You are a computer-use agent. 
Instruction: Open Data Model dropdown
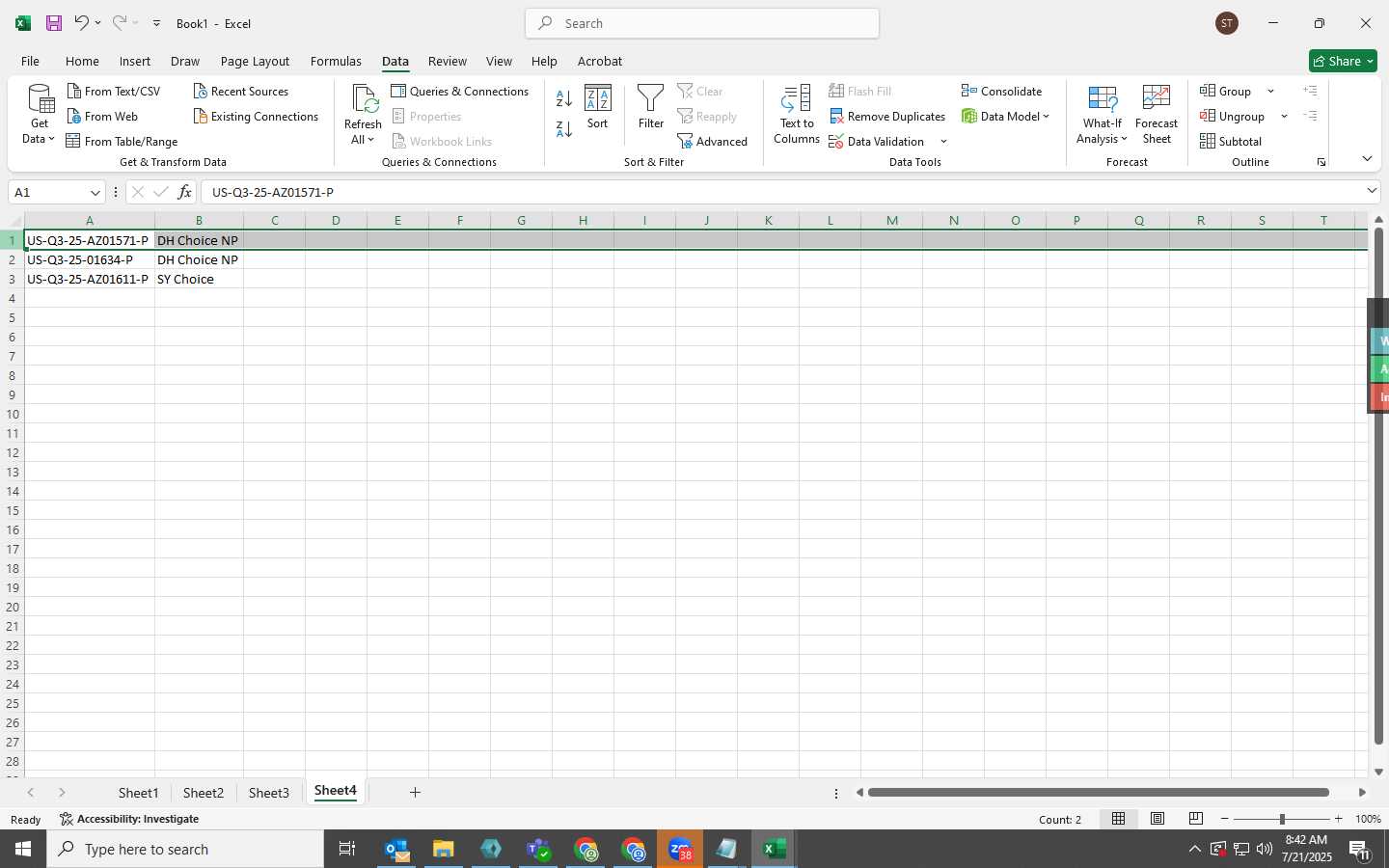(x=1005, y=116)
